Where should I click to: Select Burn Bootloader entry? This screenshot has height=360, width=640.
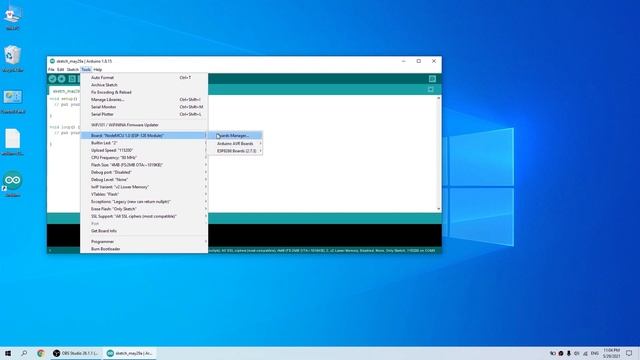tap(144, 249)
